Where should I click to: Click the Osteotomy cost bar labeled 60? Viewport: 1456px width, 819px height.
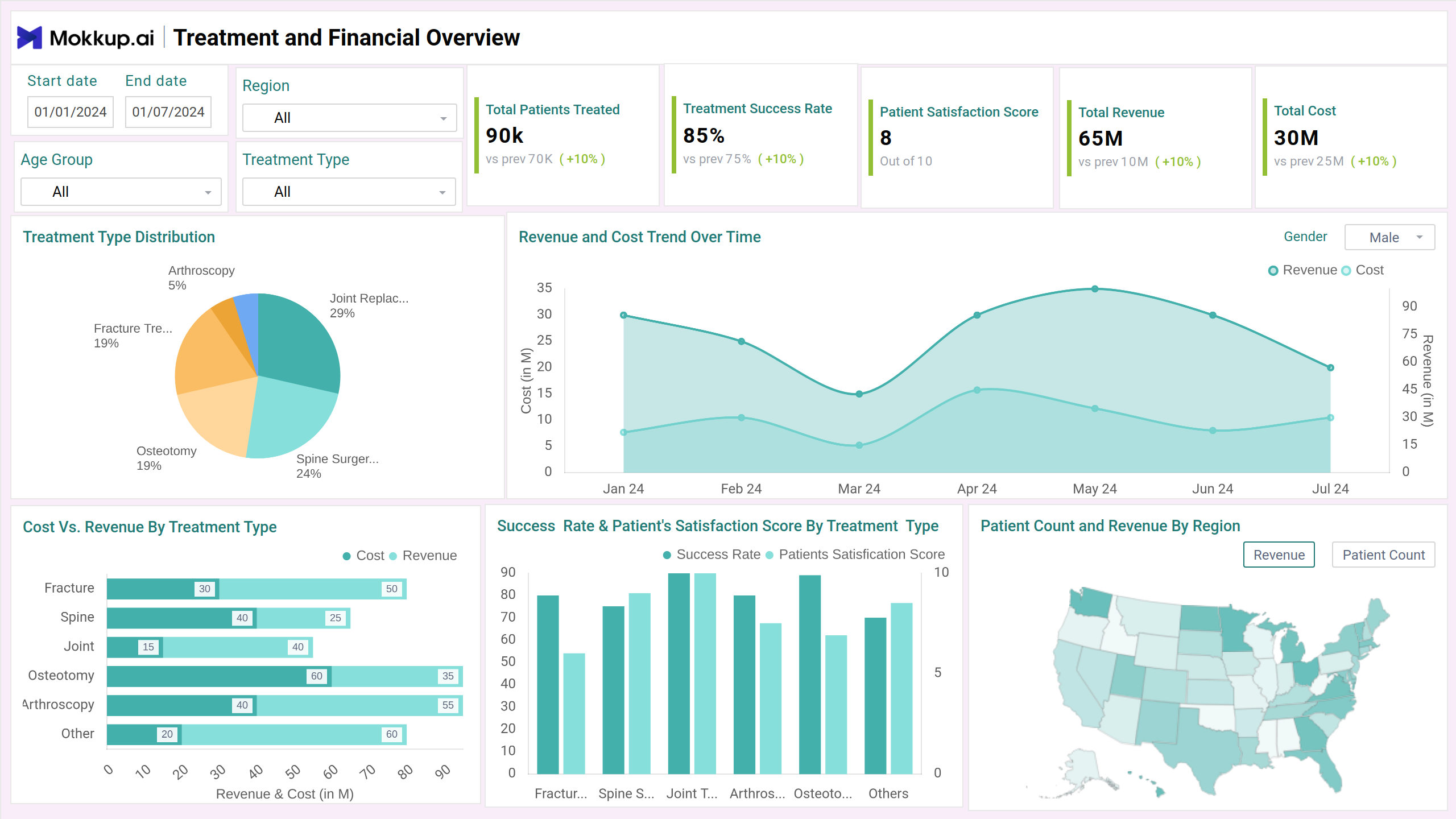coord(219,676)
